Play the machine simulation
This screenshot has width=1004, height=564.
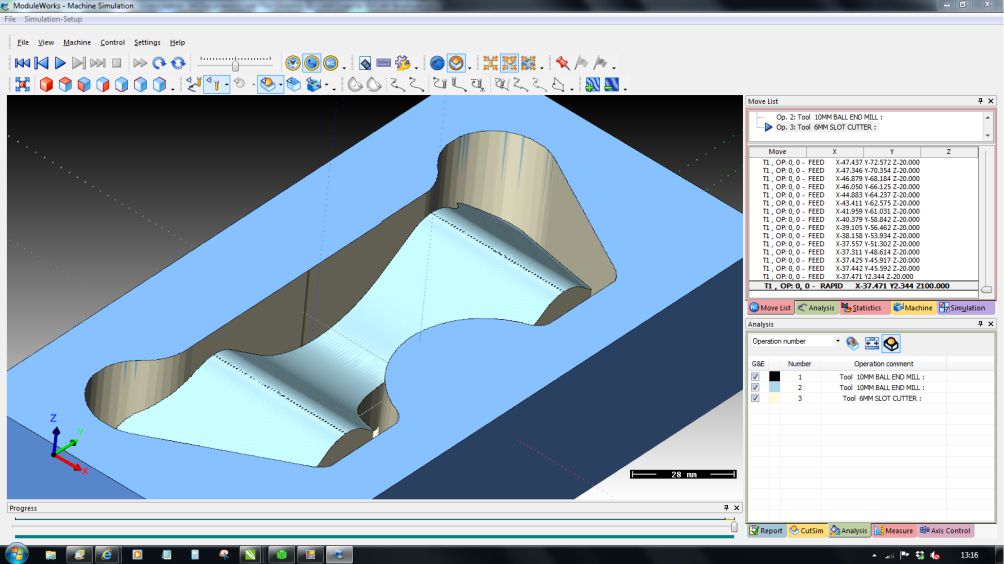click(x=60, y=63)
